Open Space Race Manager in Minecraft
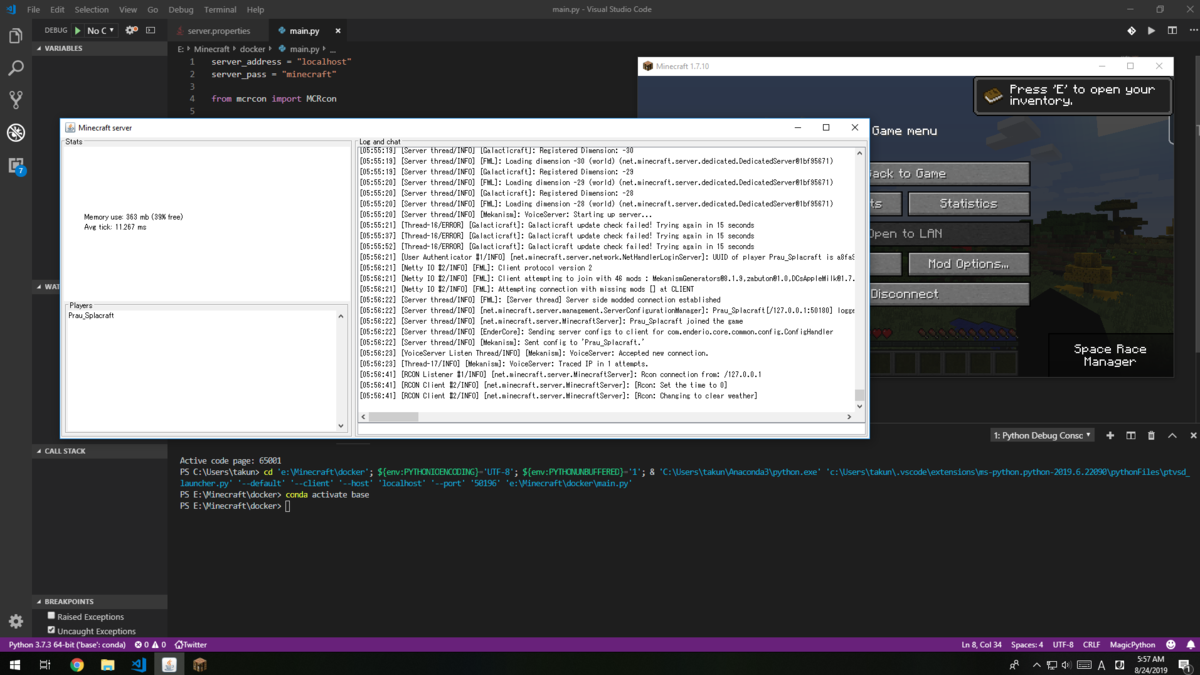The image size is (1200, 675). click(1110, 355)
